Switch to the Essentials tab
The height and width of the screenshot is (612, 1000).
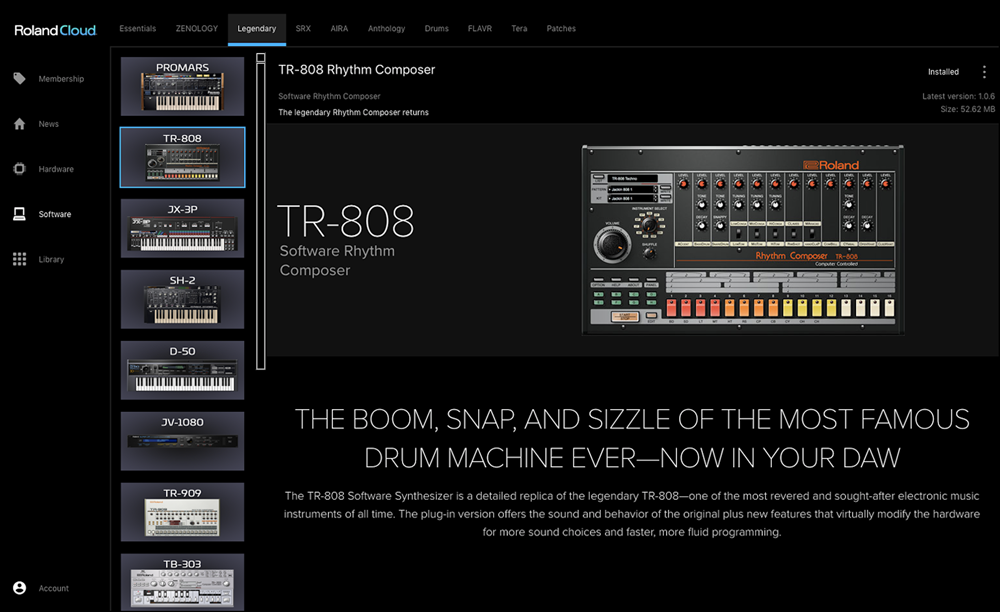coord(138,29)
